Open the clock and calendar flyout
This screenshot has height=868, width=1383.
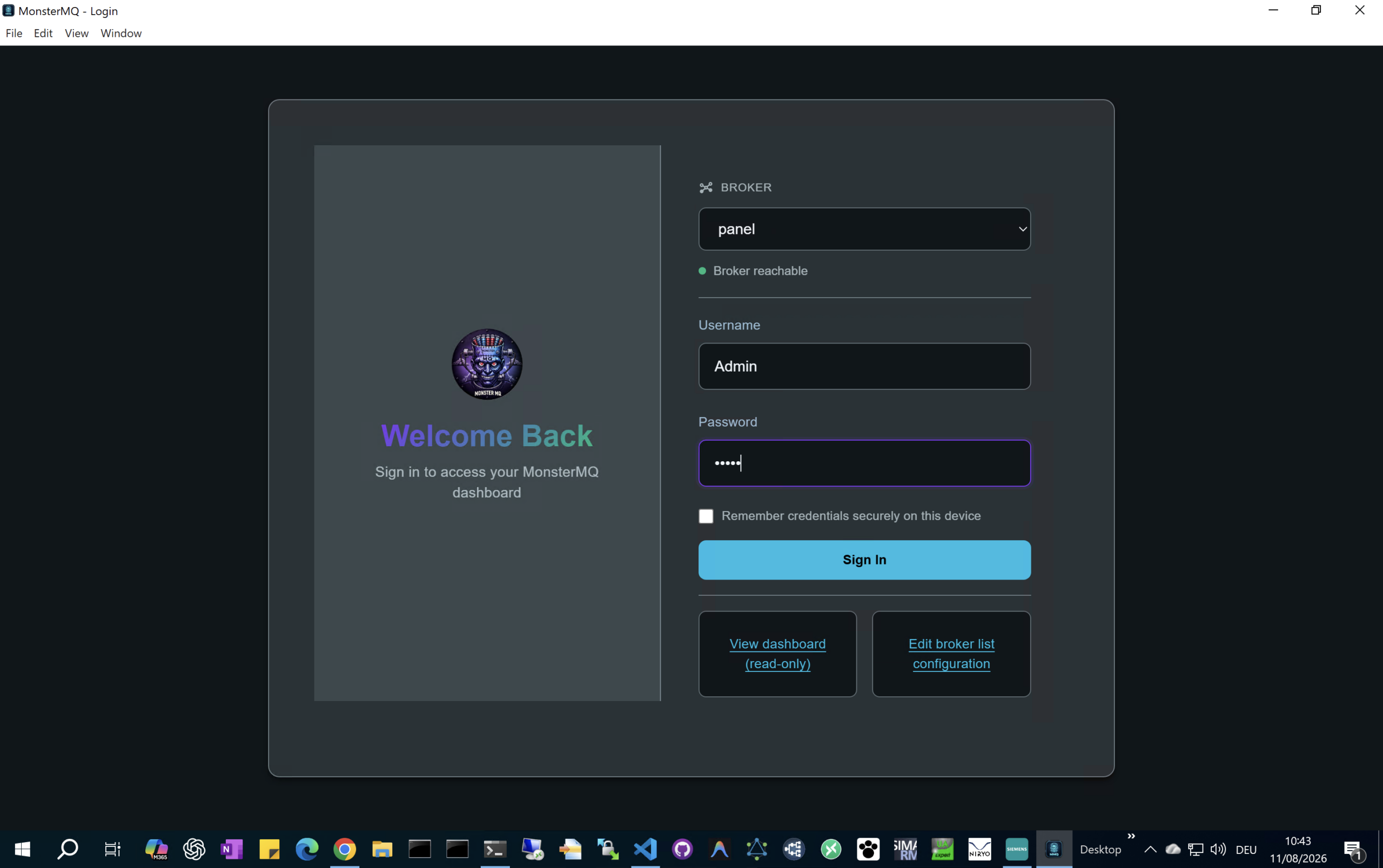[1298, 849]
